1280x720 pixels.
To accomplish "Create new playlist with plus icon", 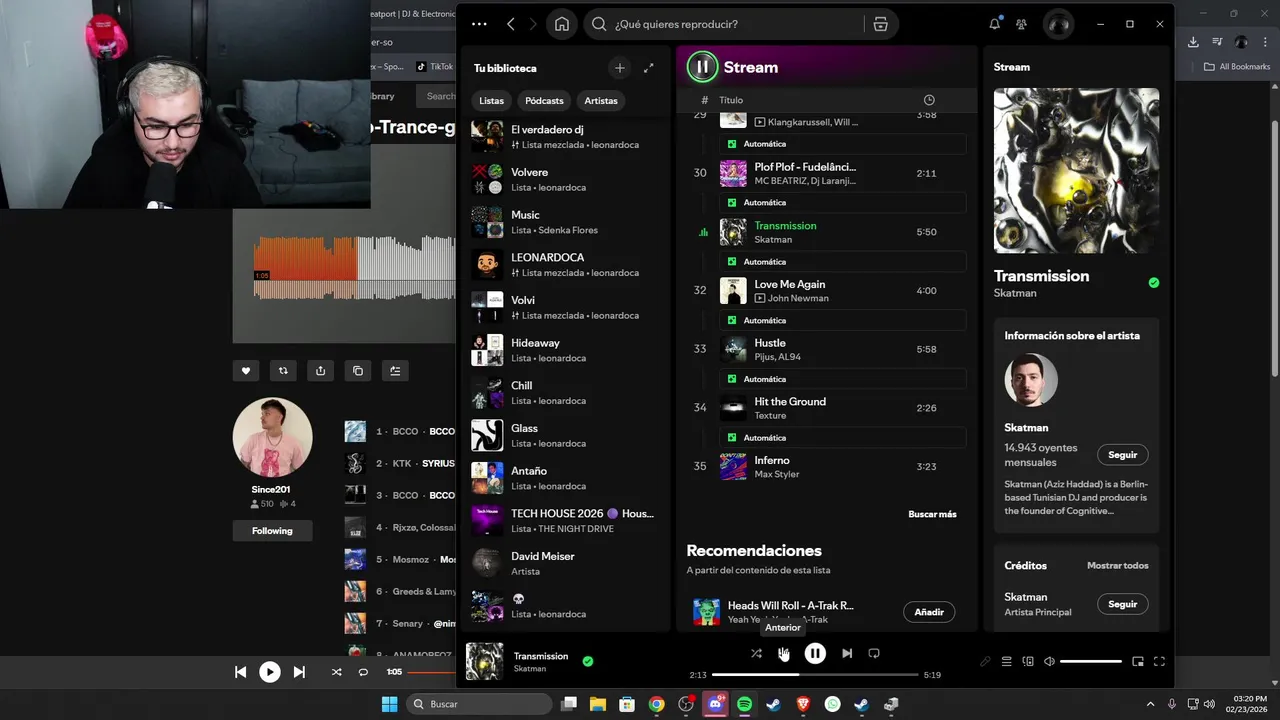I will [x=620, y=68].
